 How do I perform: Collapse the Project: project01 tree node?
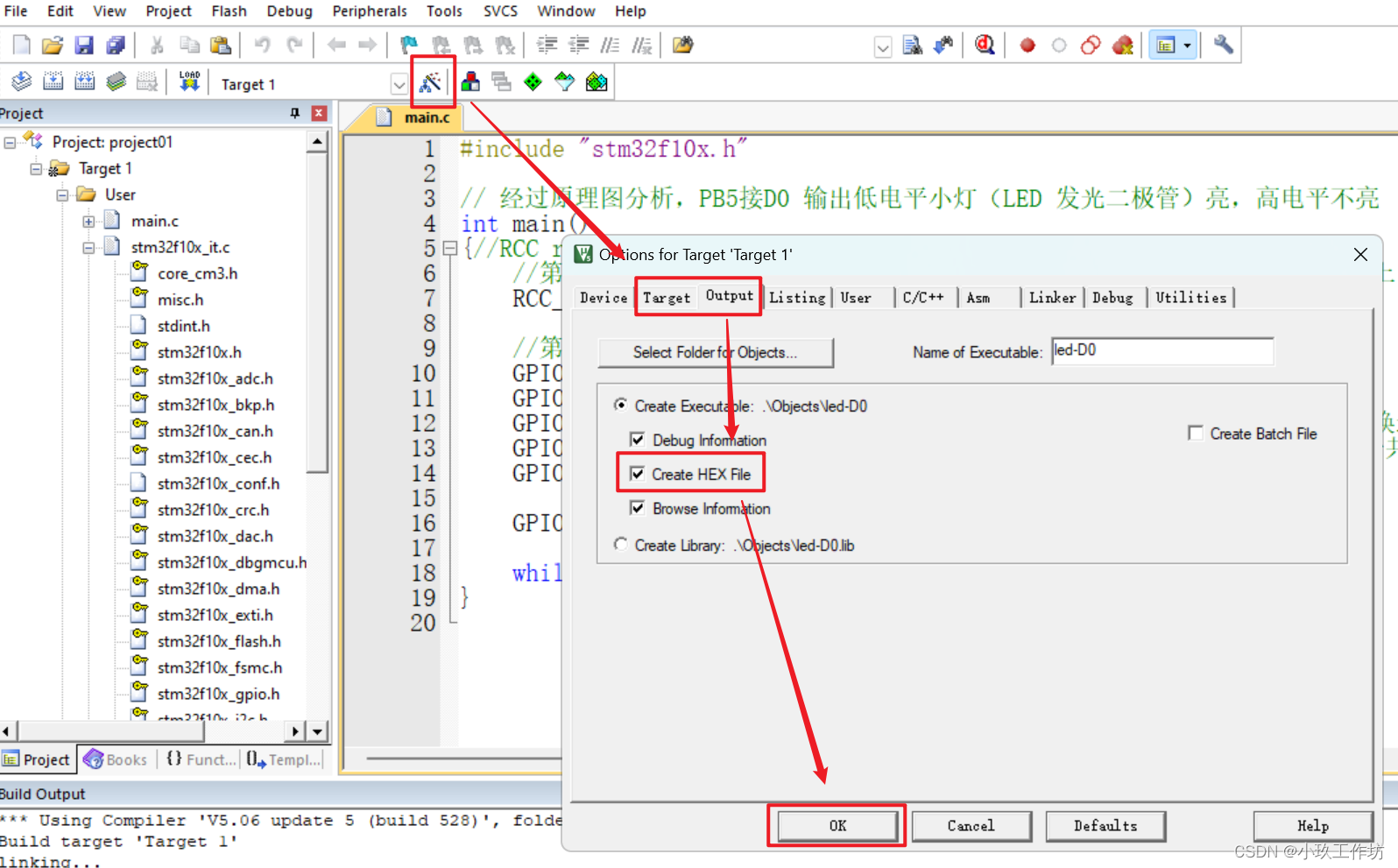pos(10,143)
